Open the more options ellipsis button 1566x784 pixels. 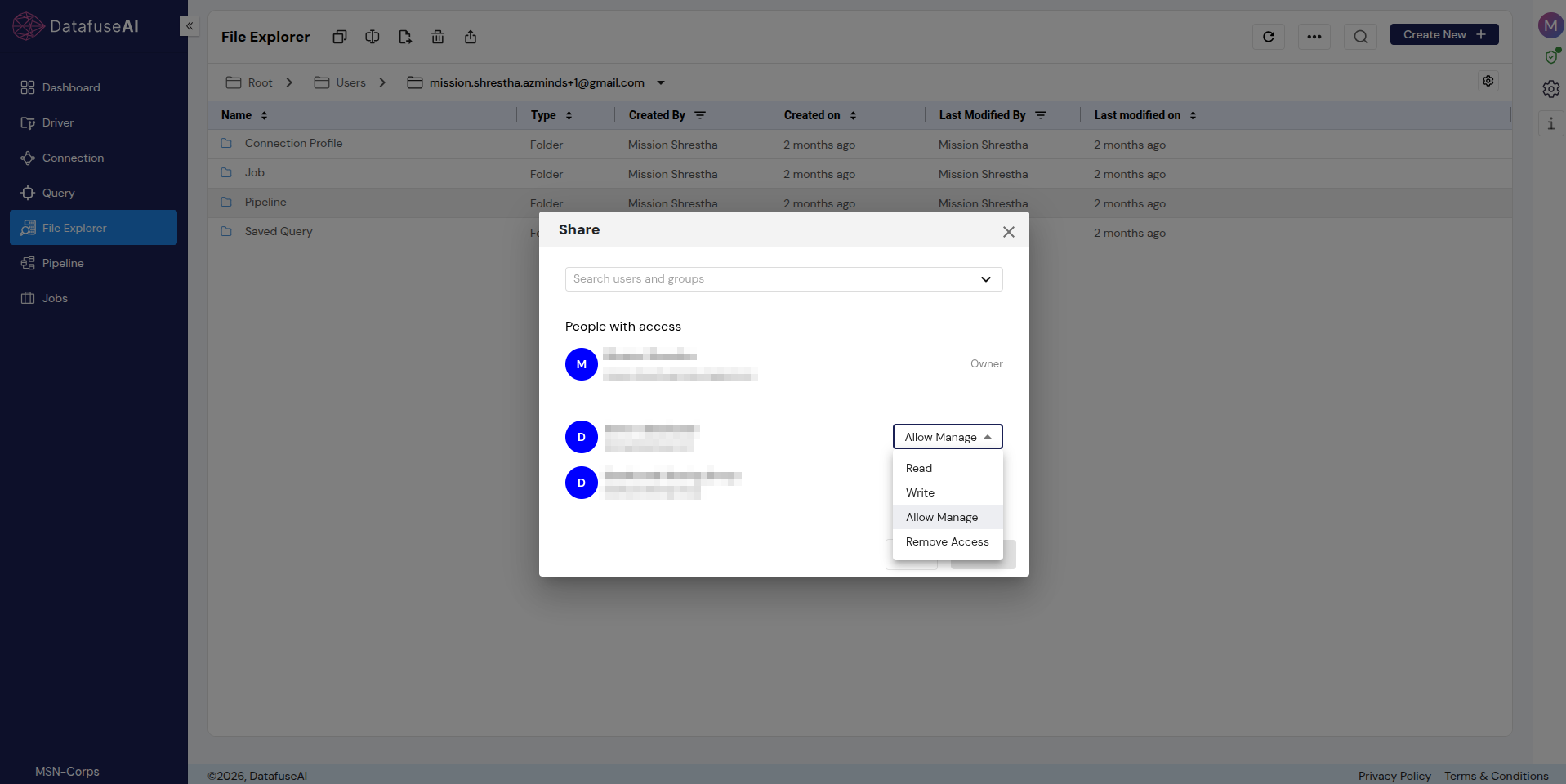tap(1314, 37)
